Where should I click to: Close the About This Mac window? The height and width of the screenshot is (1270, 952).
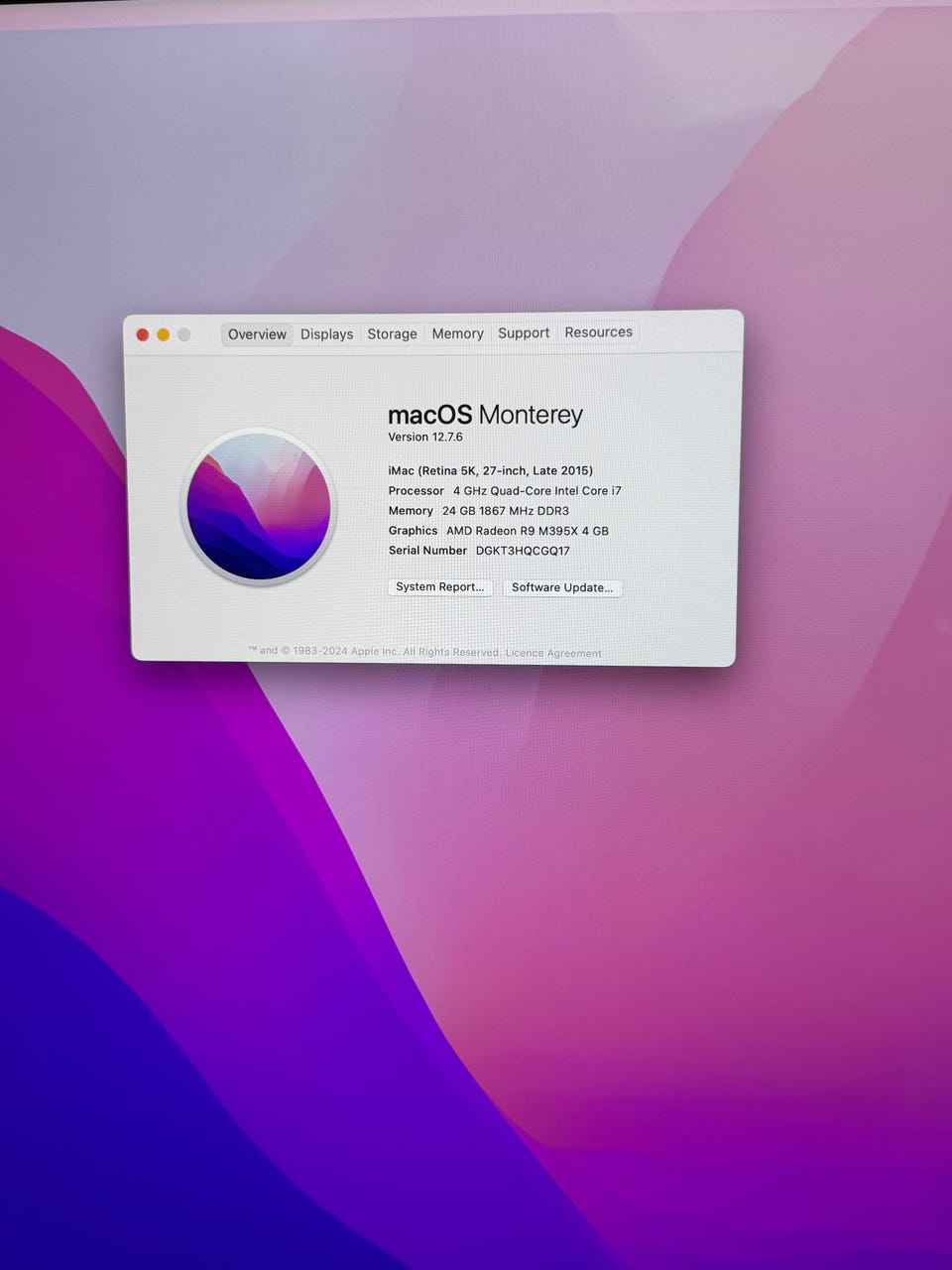point(143,334)
